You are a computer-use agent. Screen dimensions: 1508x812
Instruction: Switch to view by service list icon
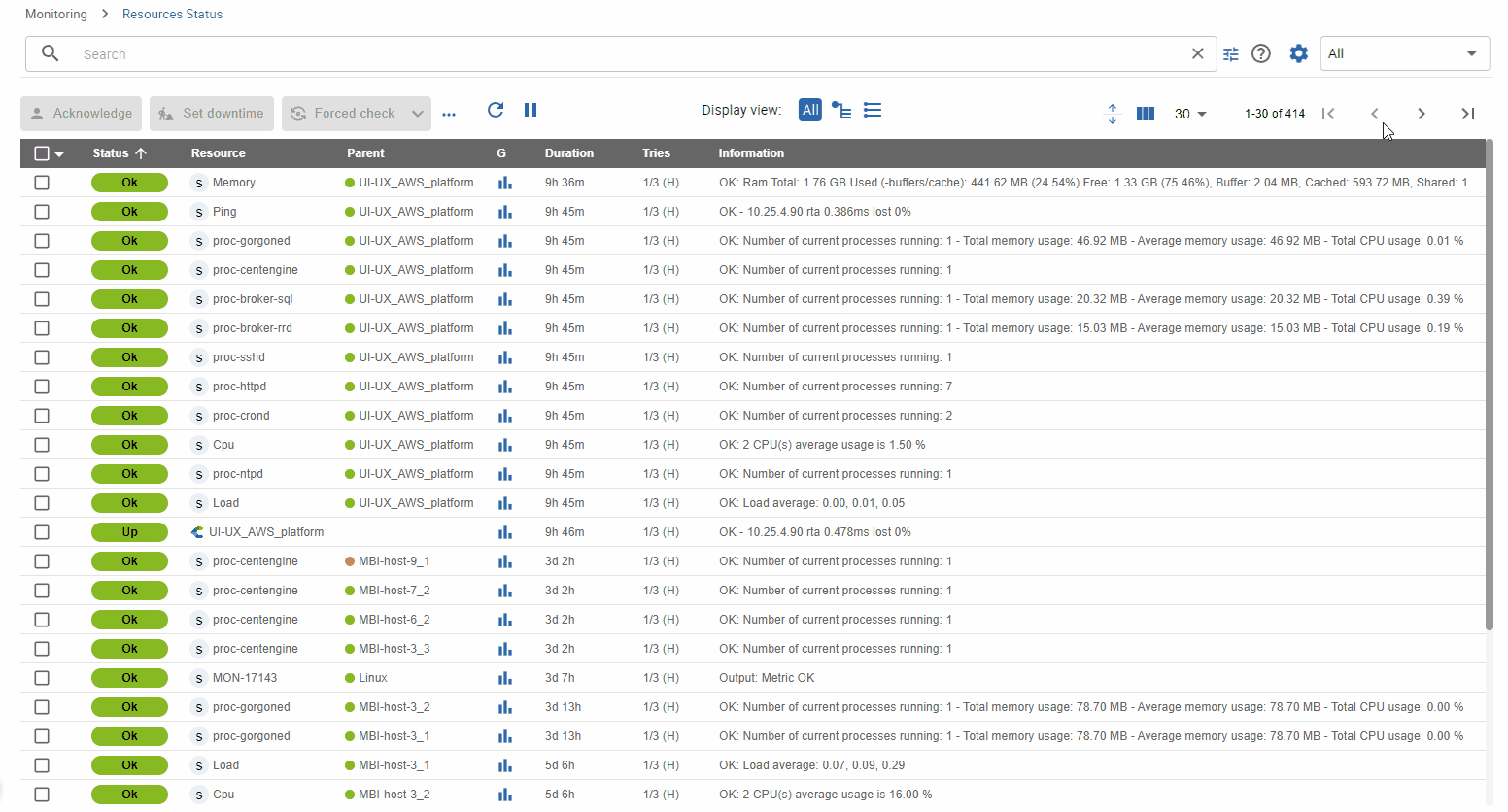pos(873,111)
